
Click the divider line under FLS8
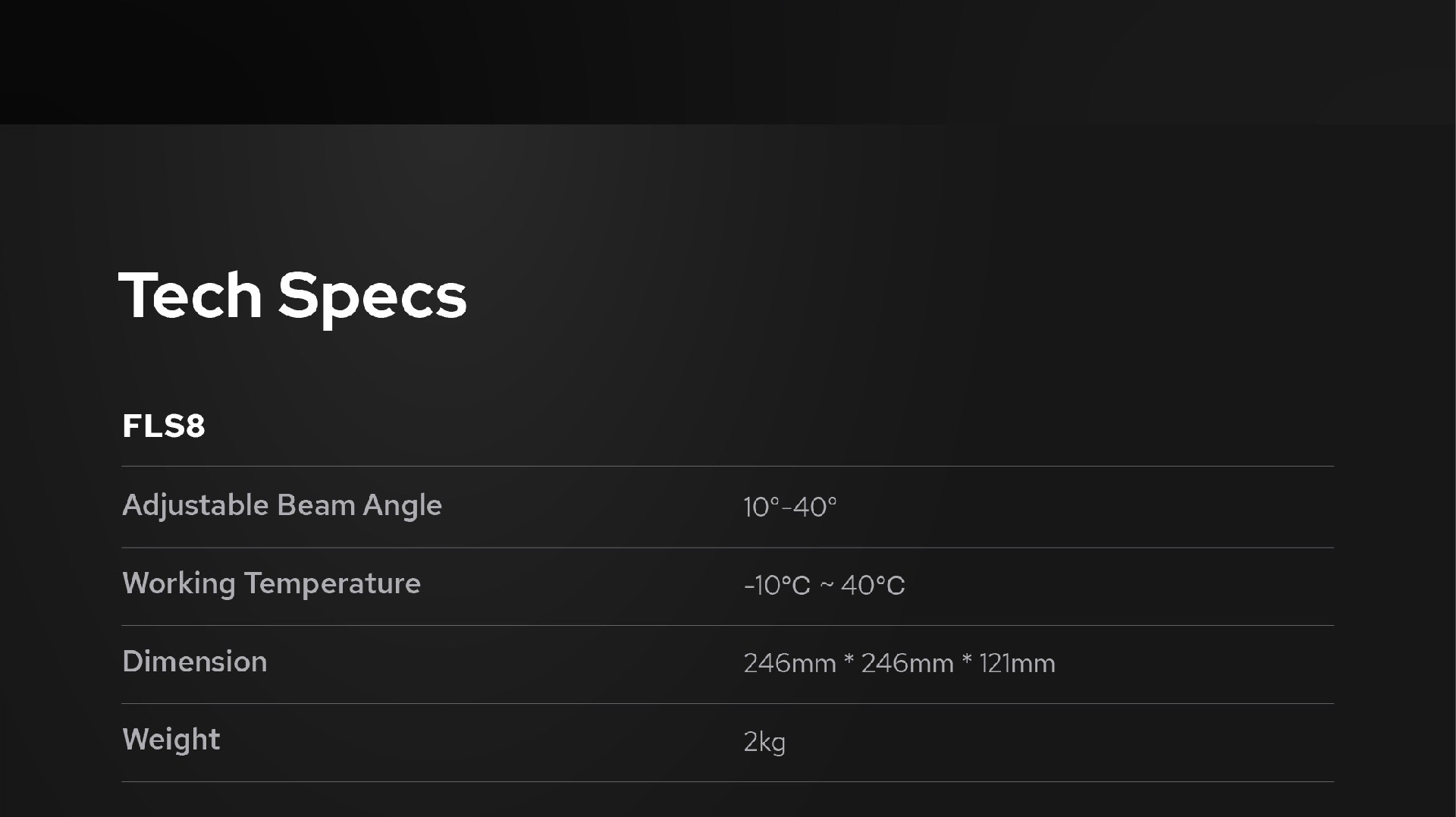point(728,466)
